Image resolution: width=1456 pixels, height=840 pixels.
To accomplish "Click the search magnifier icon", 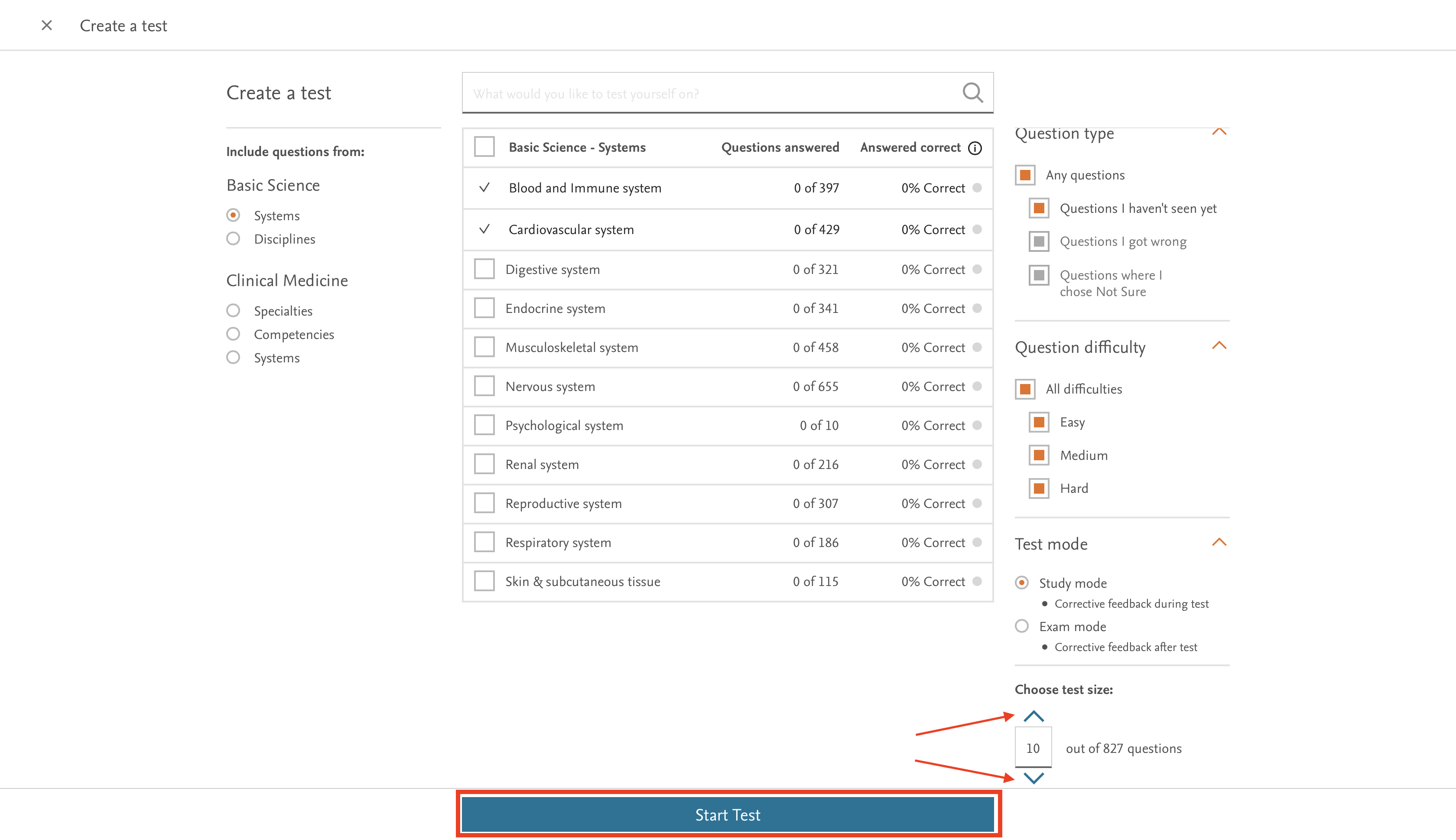I will (x=972, y=92).
